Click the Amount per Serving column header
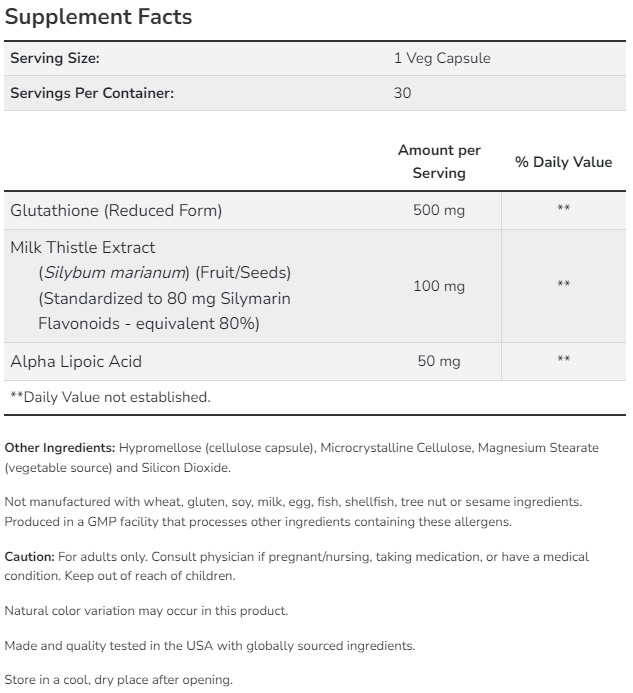 click(x=439, y=162)
